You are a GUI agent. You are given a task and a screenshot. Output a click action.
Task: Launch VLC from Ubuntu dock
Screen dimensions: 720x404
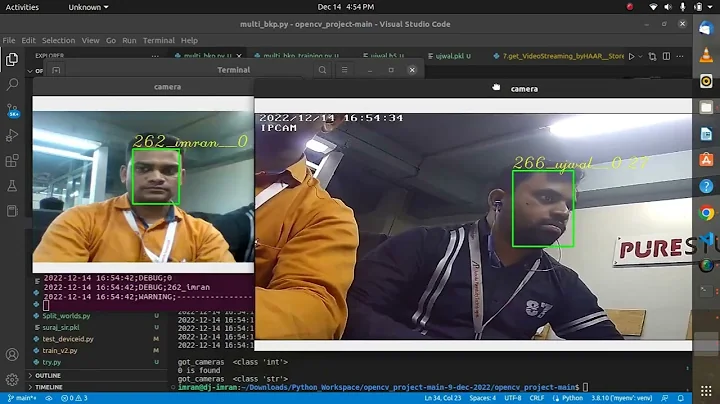click(x=706, y=55)
